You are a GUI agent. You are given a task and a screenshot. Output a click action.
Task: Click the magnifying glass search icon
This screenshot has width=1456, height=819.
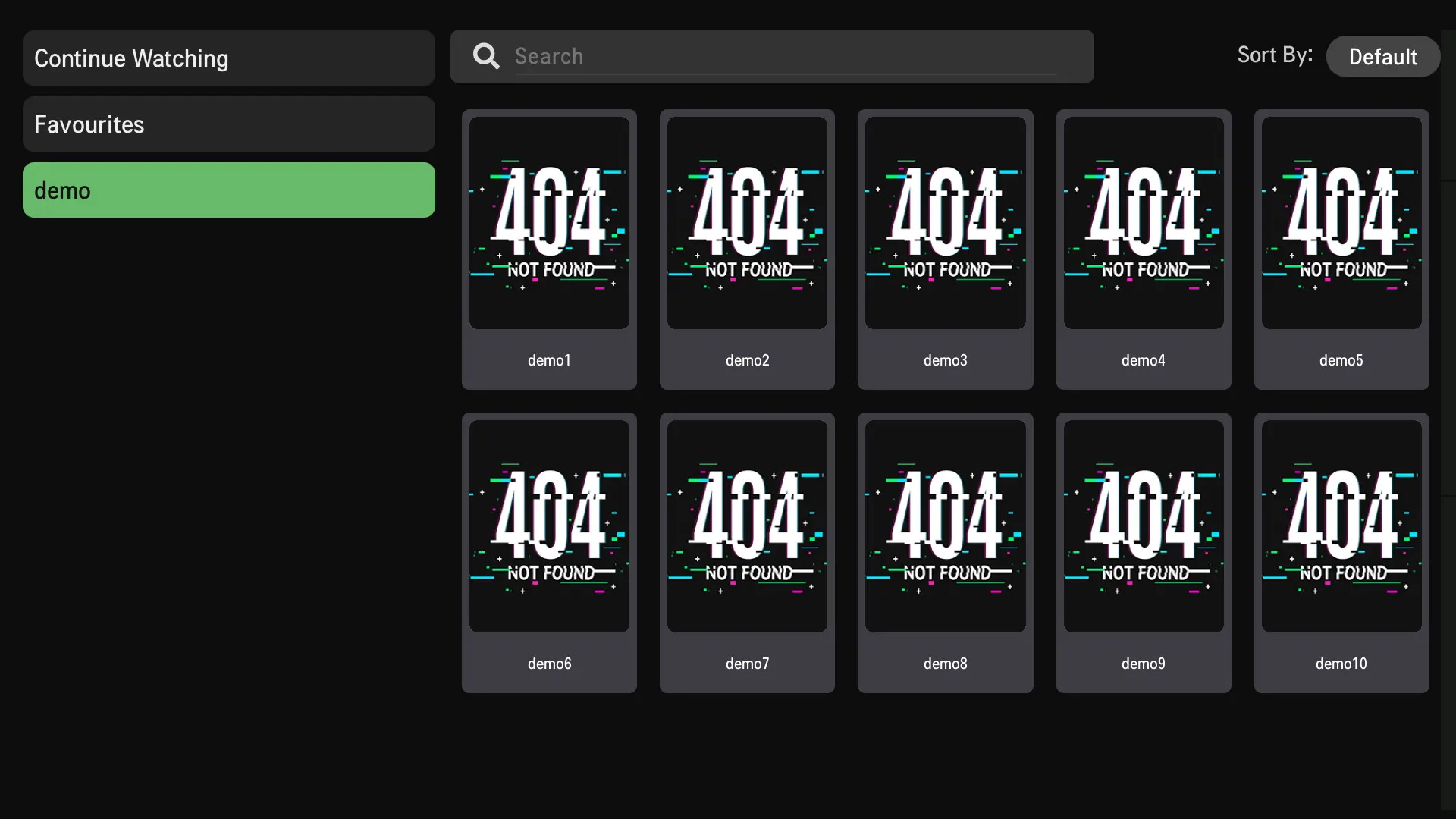pyautogui.click(x=486, y=56)
